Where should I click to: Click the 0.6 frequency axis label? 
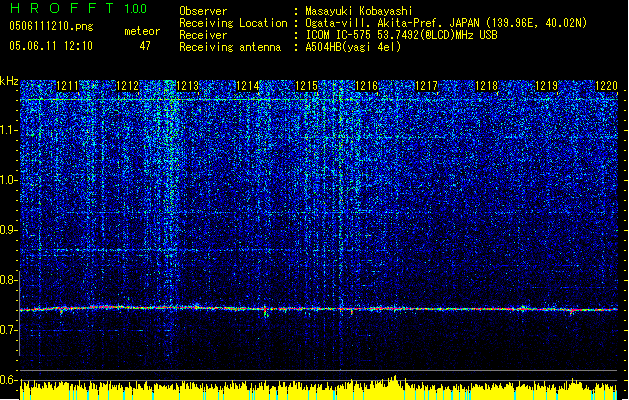(x=9, y=380)
